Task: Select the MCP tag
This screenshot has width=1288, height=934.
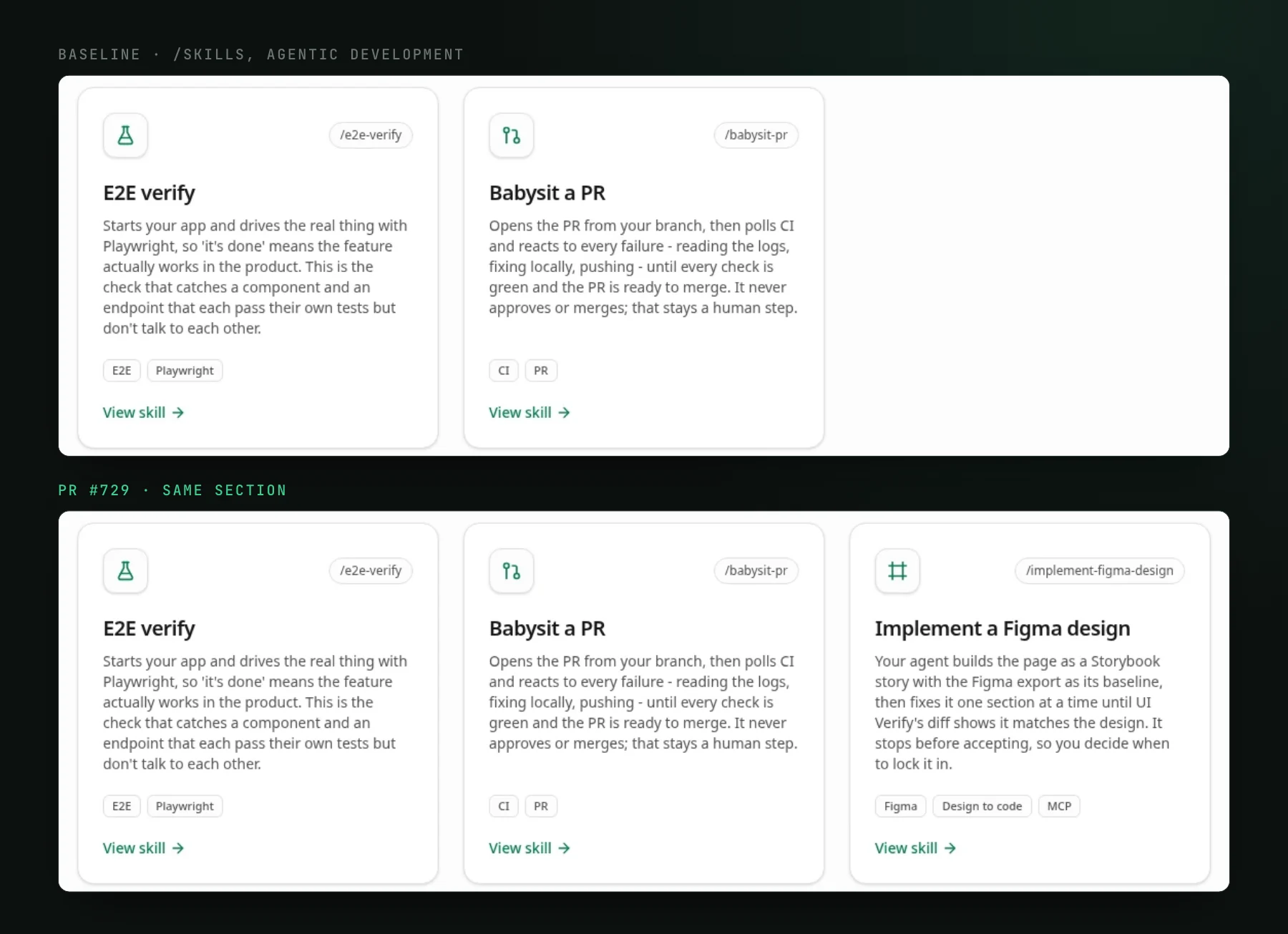Action: (x=1059, y=807)
